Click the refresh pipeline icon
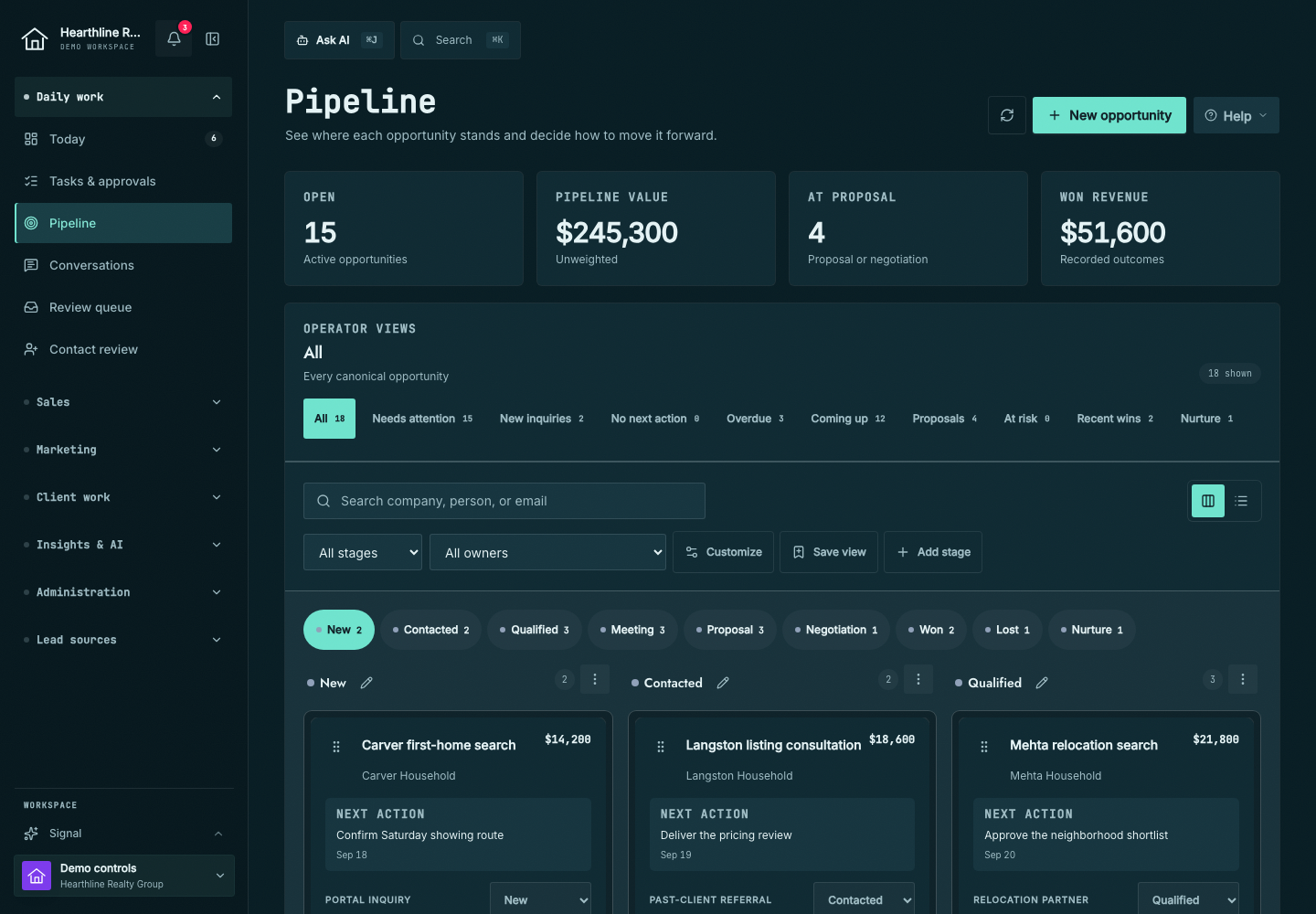 click(x=1007, y=115)
